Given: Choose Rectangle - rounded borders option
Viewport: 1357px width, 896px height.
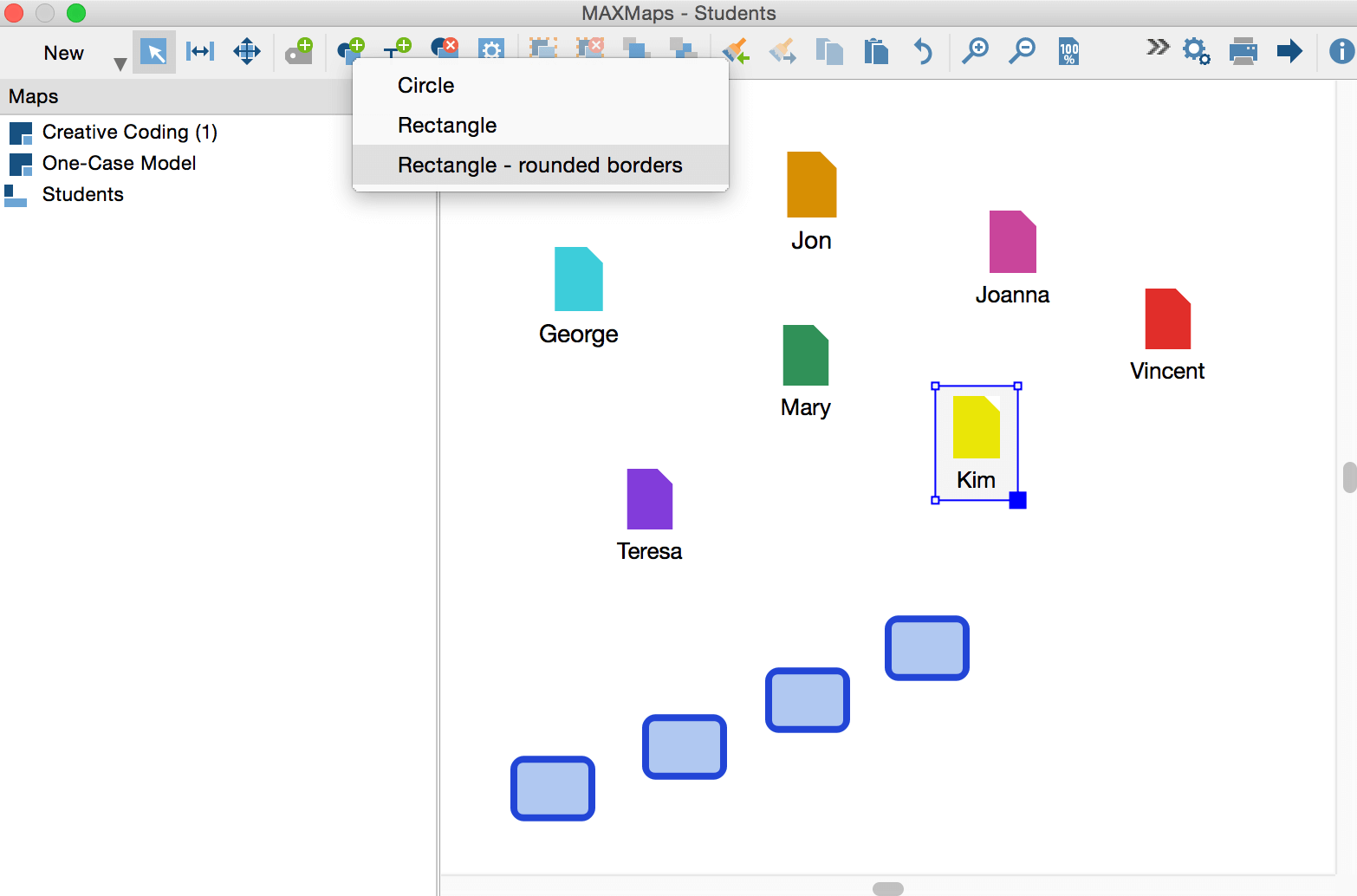Looking at the screenshot, I should point(541,165).
